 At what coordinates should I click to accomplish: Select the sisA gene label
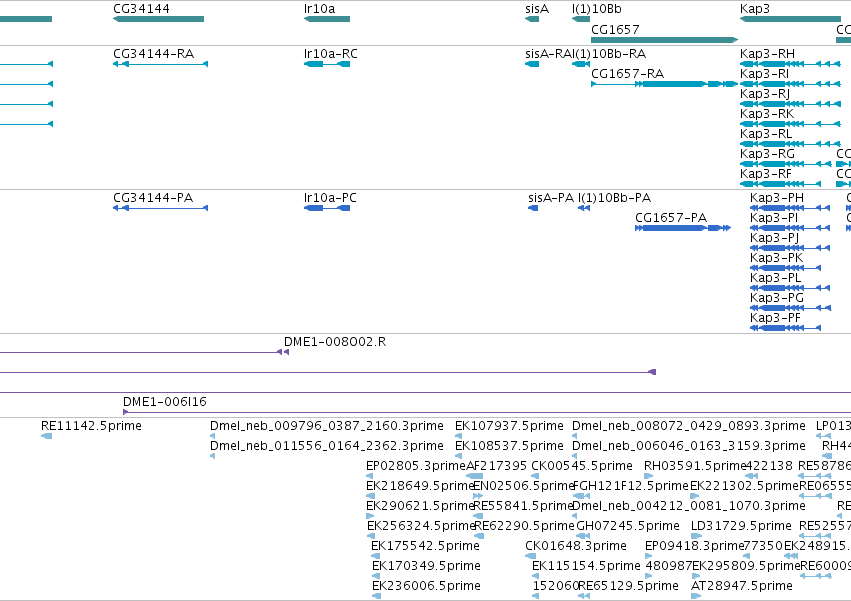[x=537, y=9]
